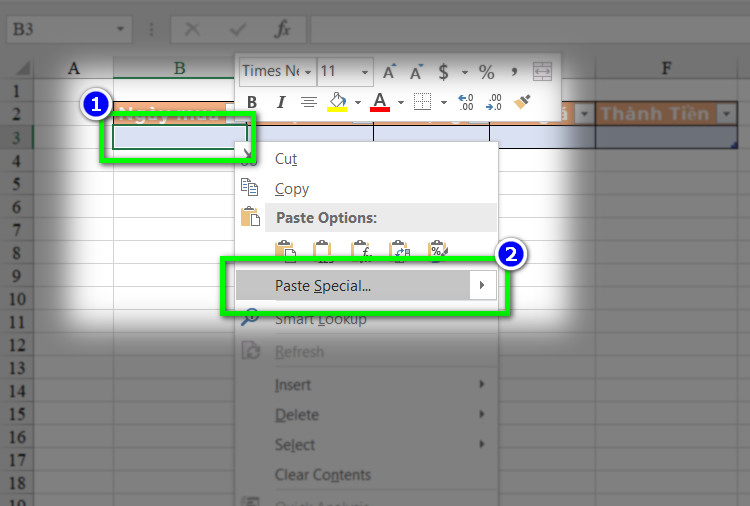The width and height of the screenshot is (750, 506).
Task: Apply Percent Style format
Action: 486,72
